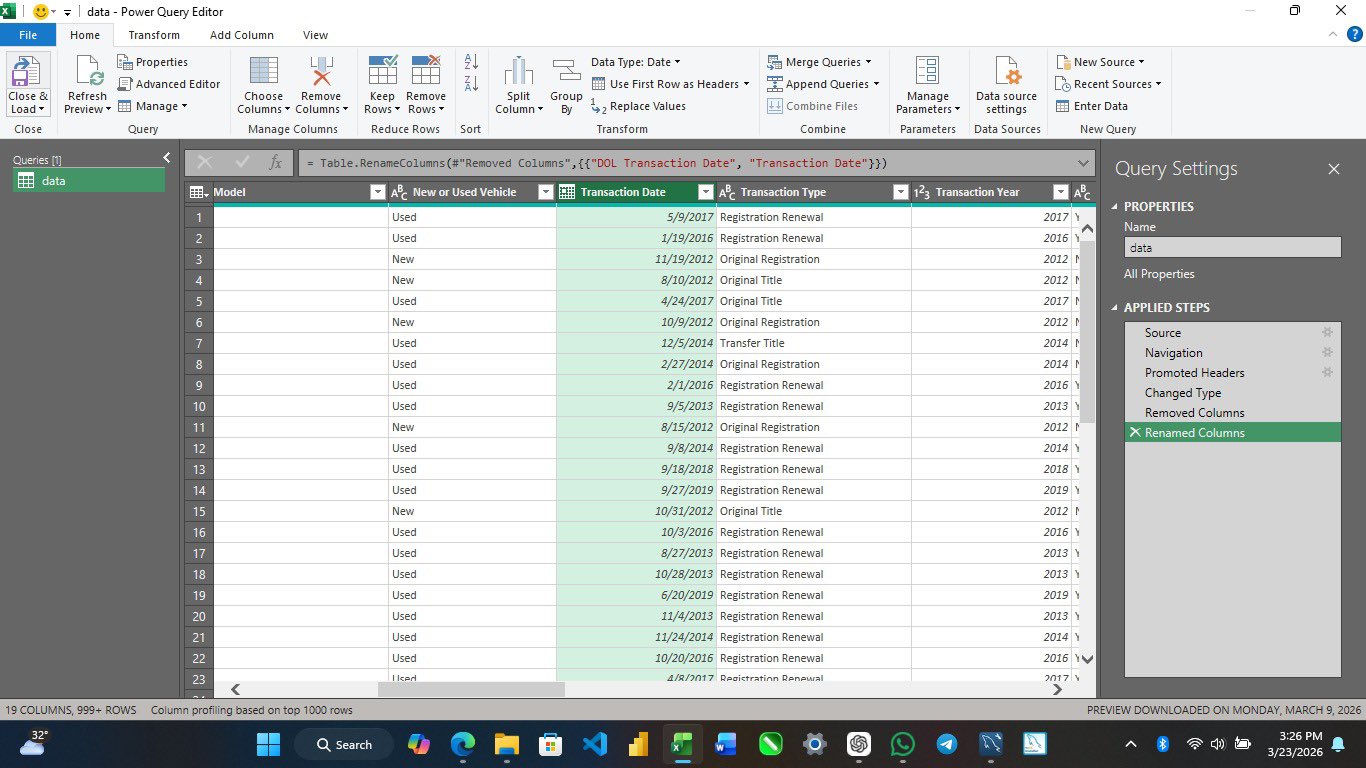Click the Split Column icon
1366x768 pixels.
coord(518,73)
